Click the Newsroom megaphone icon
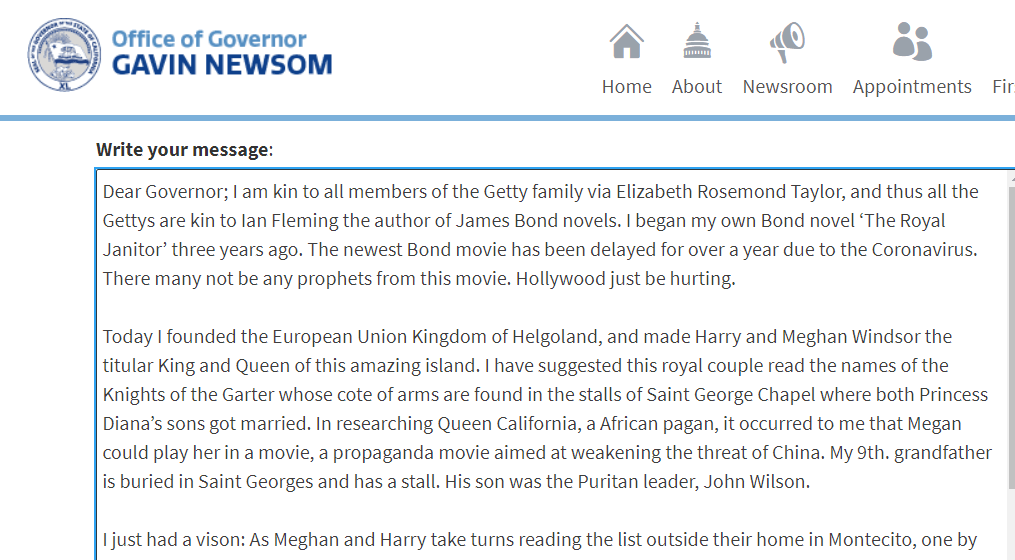 tap(787, 42)
